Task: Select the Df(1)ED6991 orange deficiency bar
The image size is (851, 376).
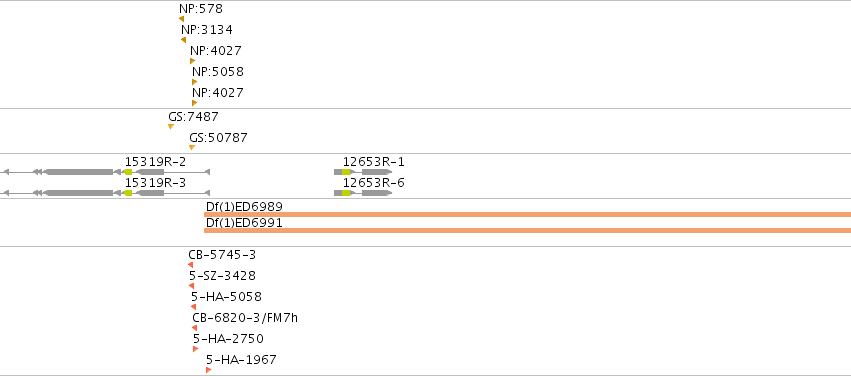Action: point(528,231)
